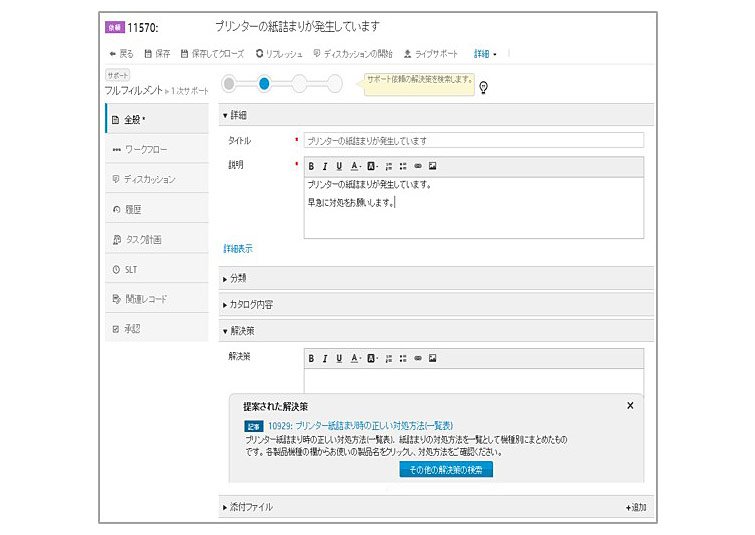The image size is (755, 535).
Task: Insert bulleted list in solution editor
Action: (403, 358)
